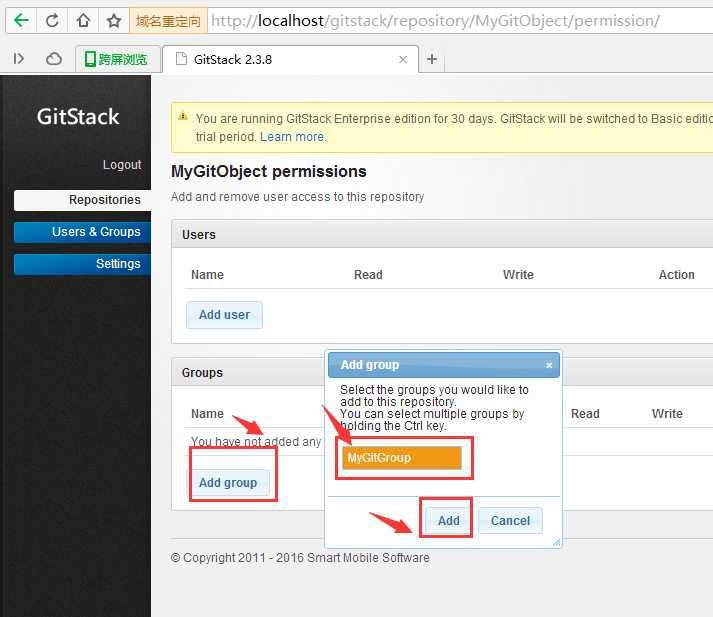
Task: Click the MyGitObject permissions heading
Action: (269, 171)
